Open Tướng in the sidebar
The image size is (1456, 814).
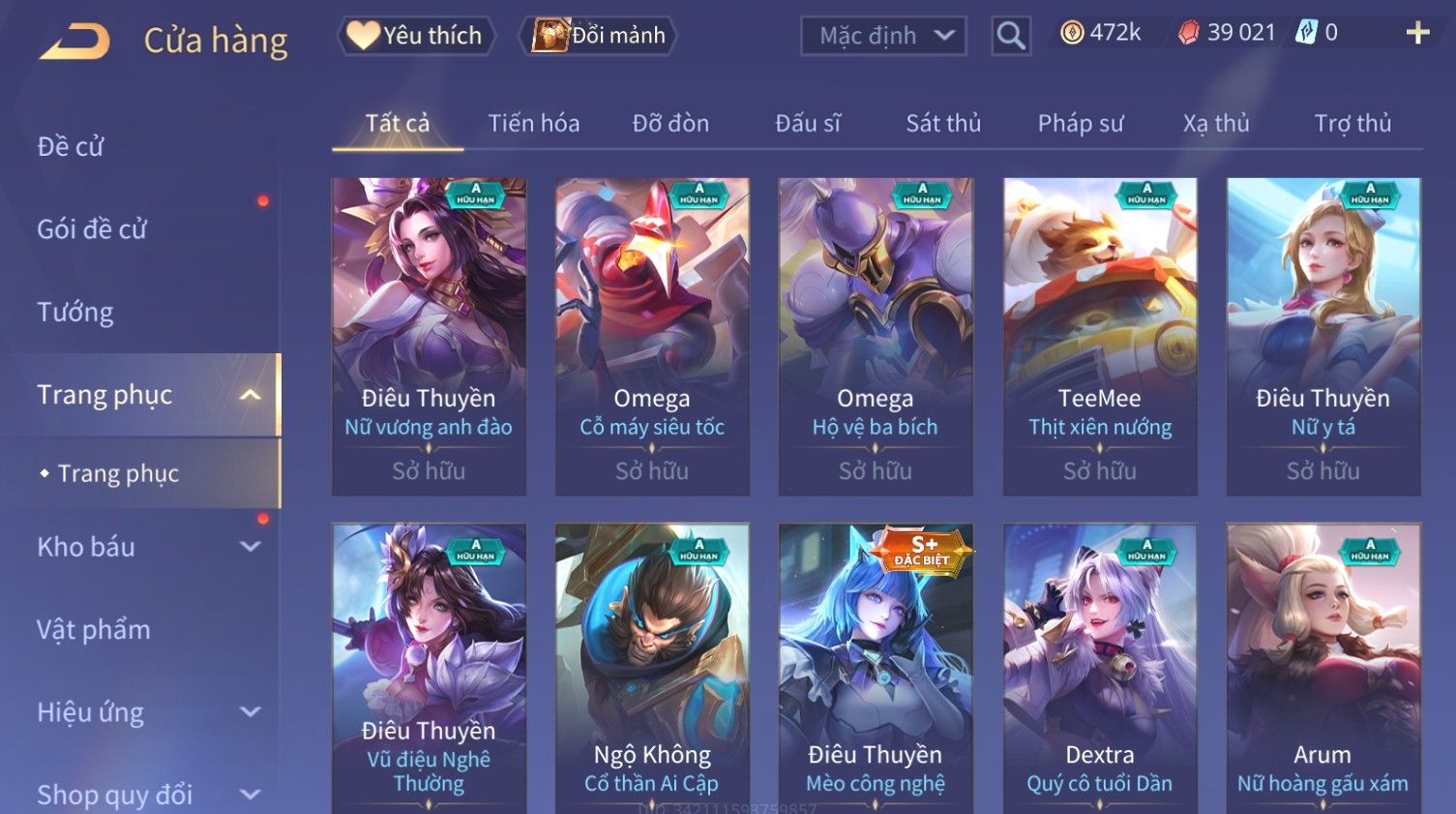click(x=75, y=313)
